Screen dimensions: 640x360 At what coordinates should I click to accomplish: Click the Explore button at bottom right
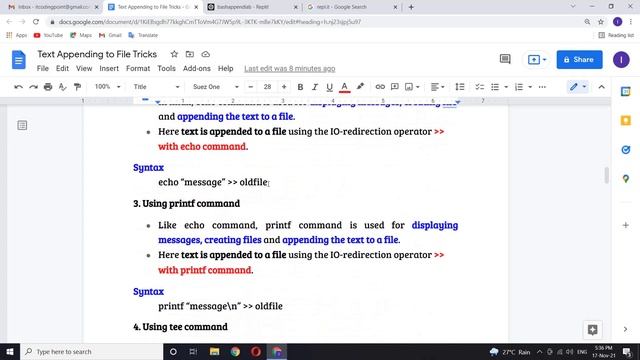(593, 329)
